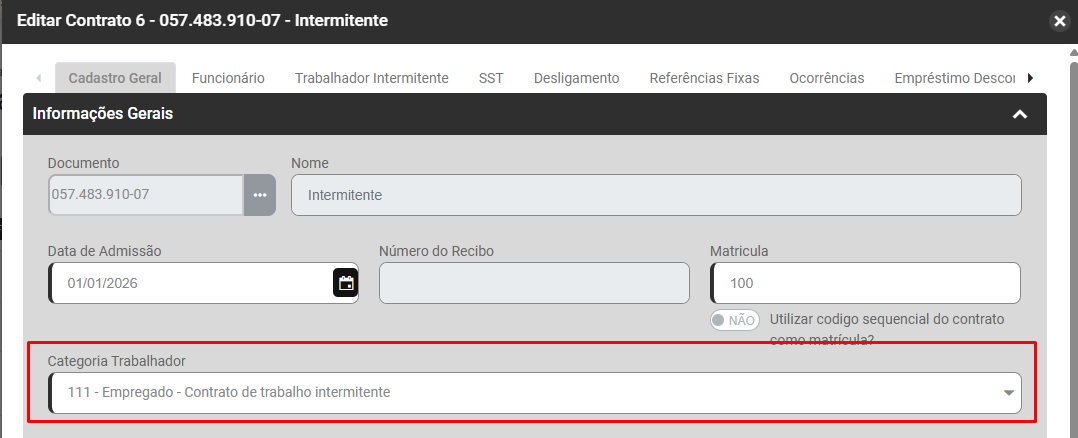Click the Matricula input field

(865, 283)
